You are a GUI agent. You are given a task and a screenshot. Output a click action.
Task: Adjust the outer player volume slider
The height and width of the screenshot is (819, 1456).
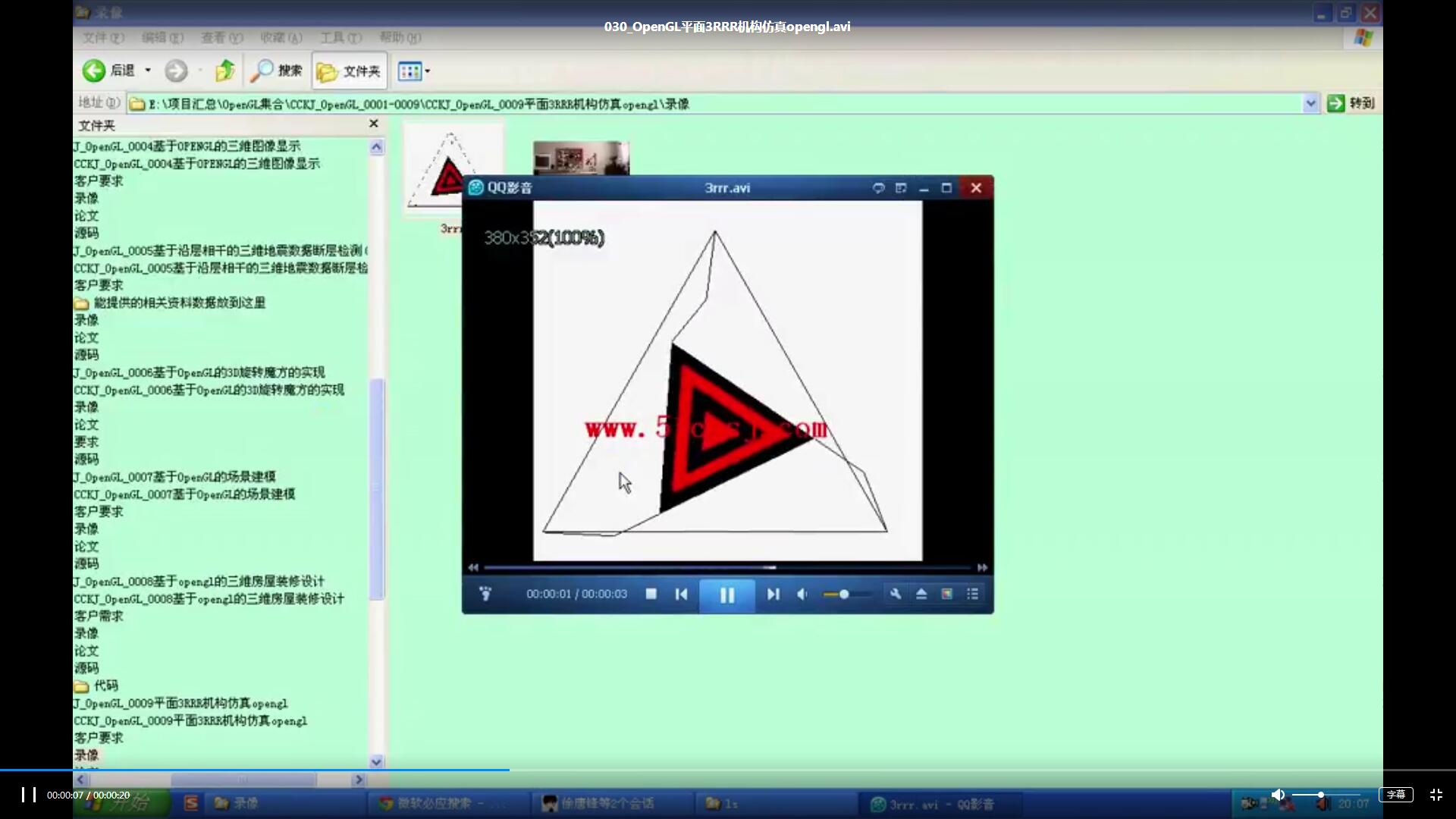tap(1326, 795)
